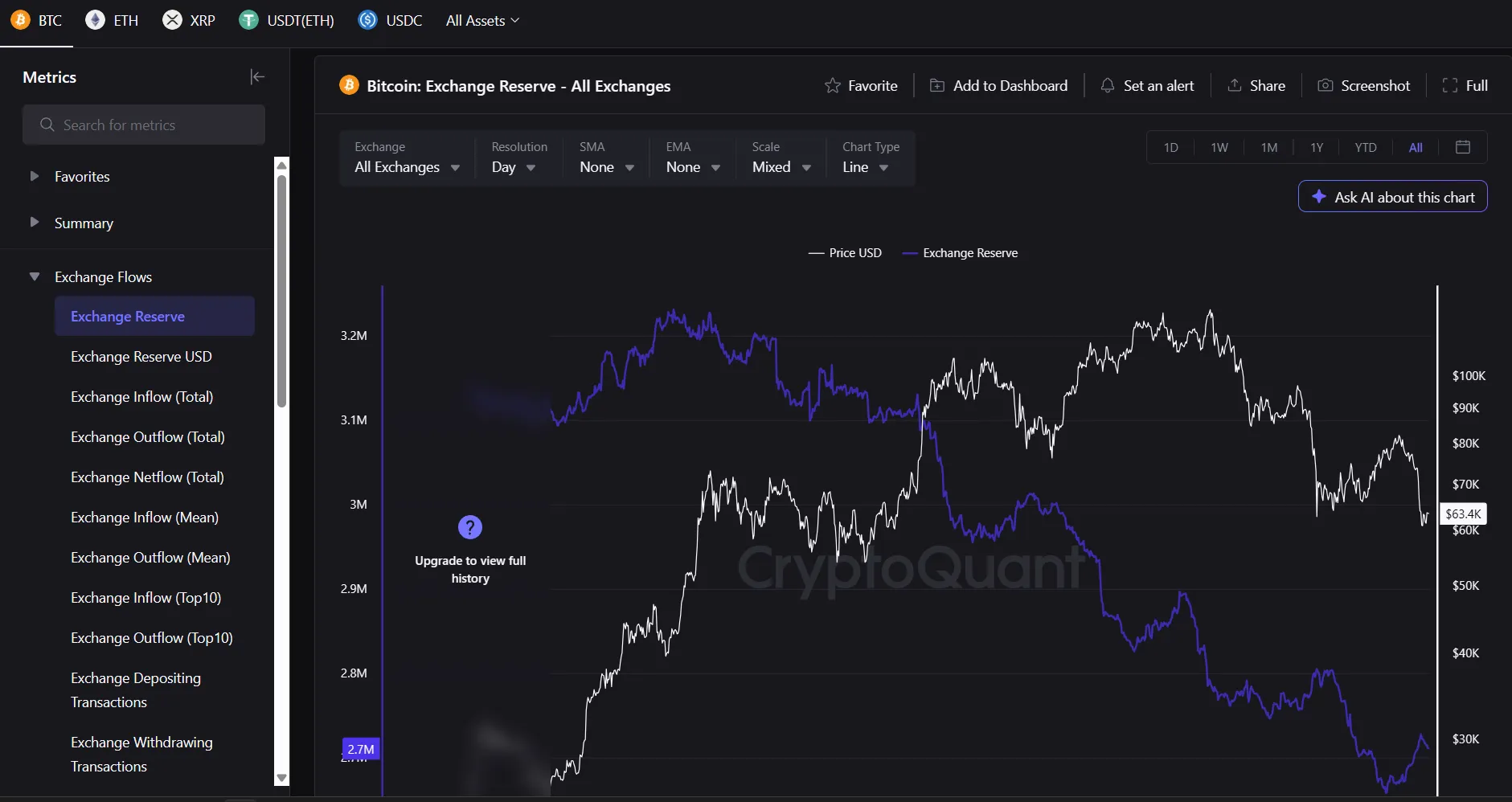This screenshot has width=1512, height=802.
Task: Set the time range to All
Action: (x=1416, y=147)
